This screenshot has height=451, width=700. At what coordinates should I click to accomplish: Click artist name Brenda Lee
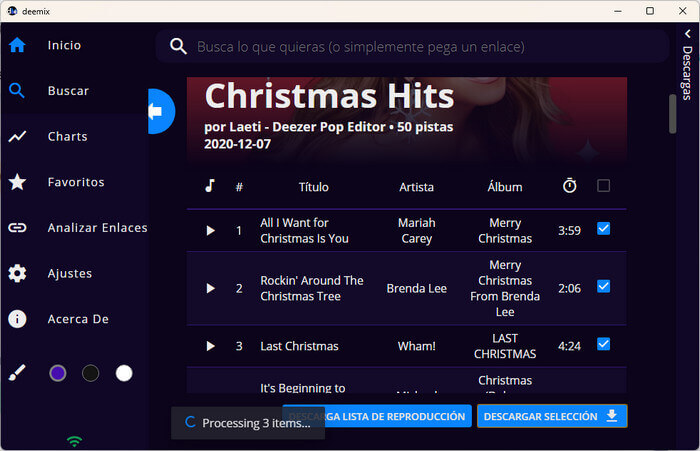(x=417, y=288)
